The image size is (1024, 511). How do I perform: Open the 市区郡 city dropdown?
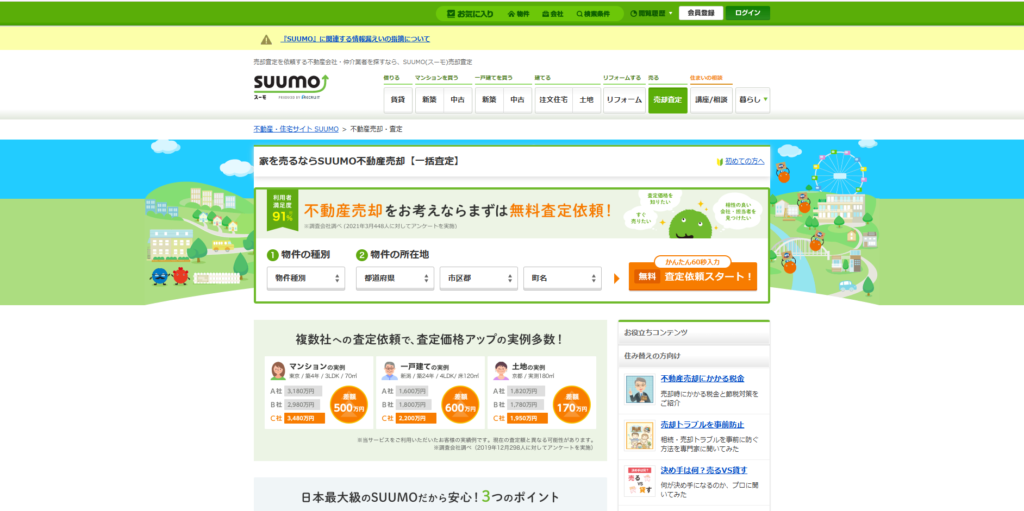[x=479, y=278]
